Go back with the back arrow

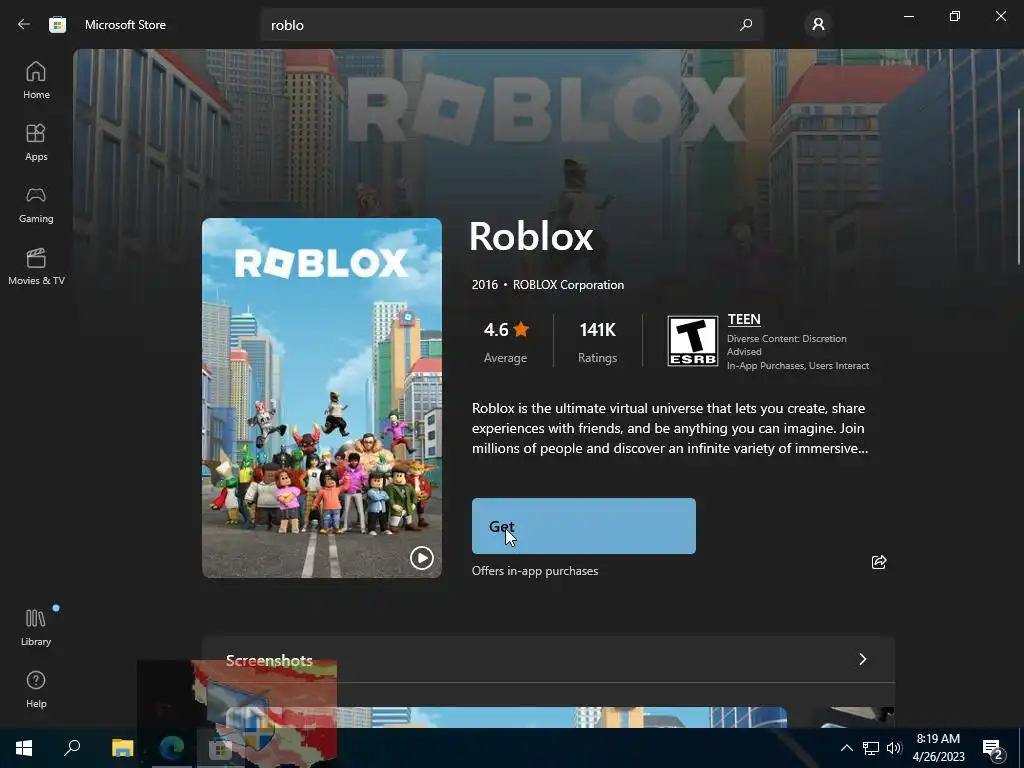24,24
